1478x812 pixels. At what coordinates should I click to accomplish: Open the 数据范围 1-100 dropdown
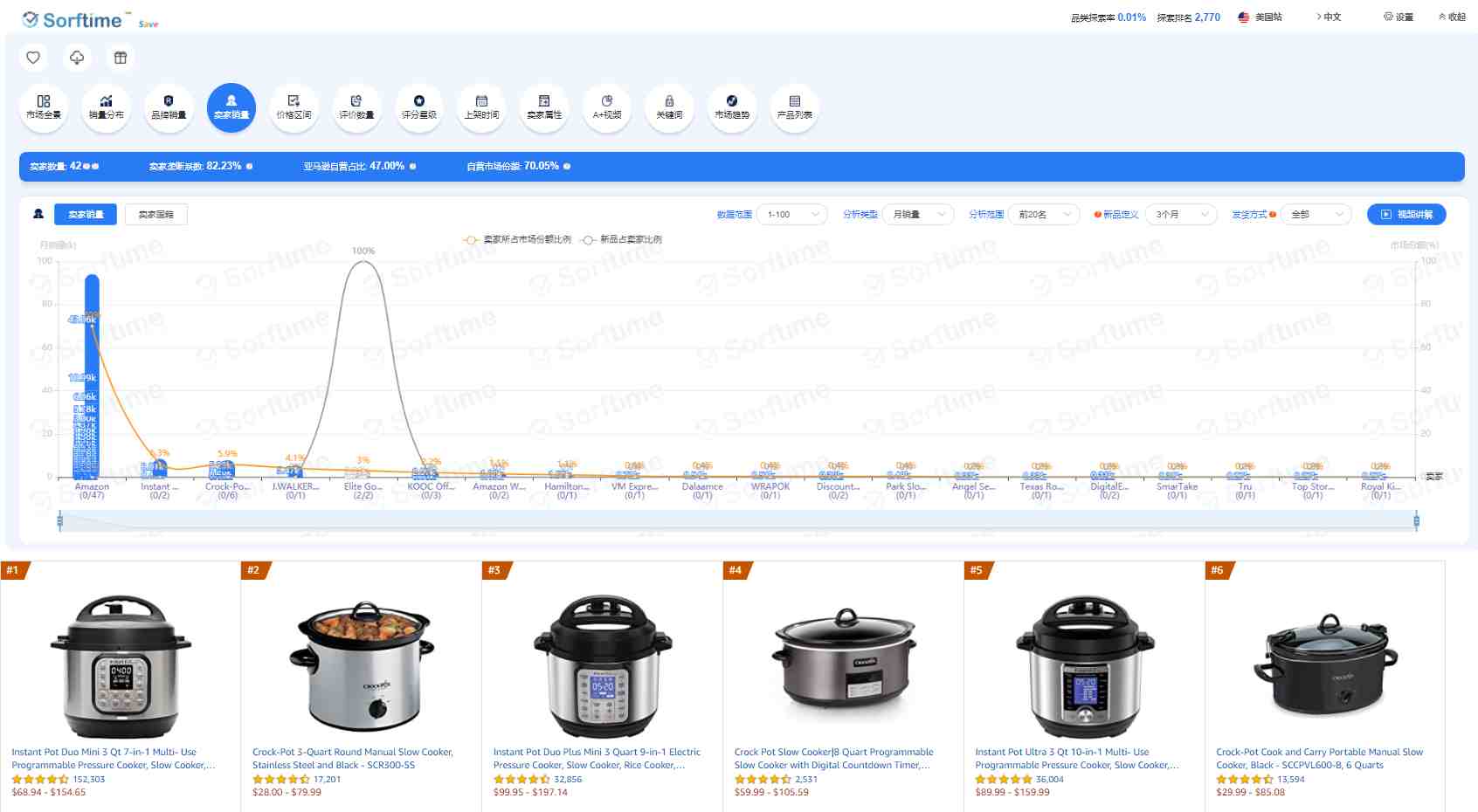coord(792,215)
